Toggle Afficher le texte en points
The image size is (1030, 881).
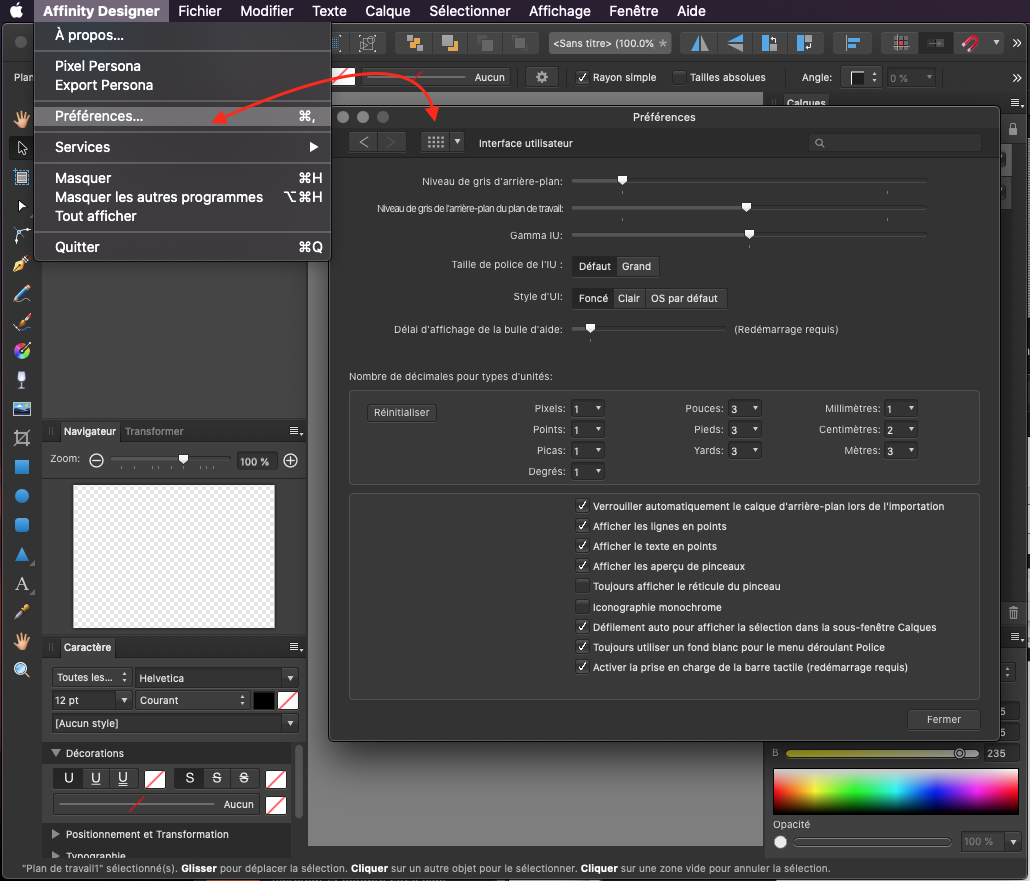582,546
